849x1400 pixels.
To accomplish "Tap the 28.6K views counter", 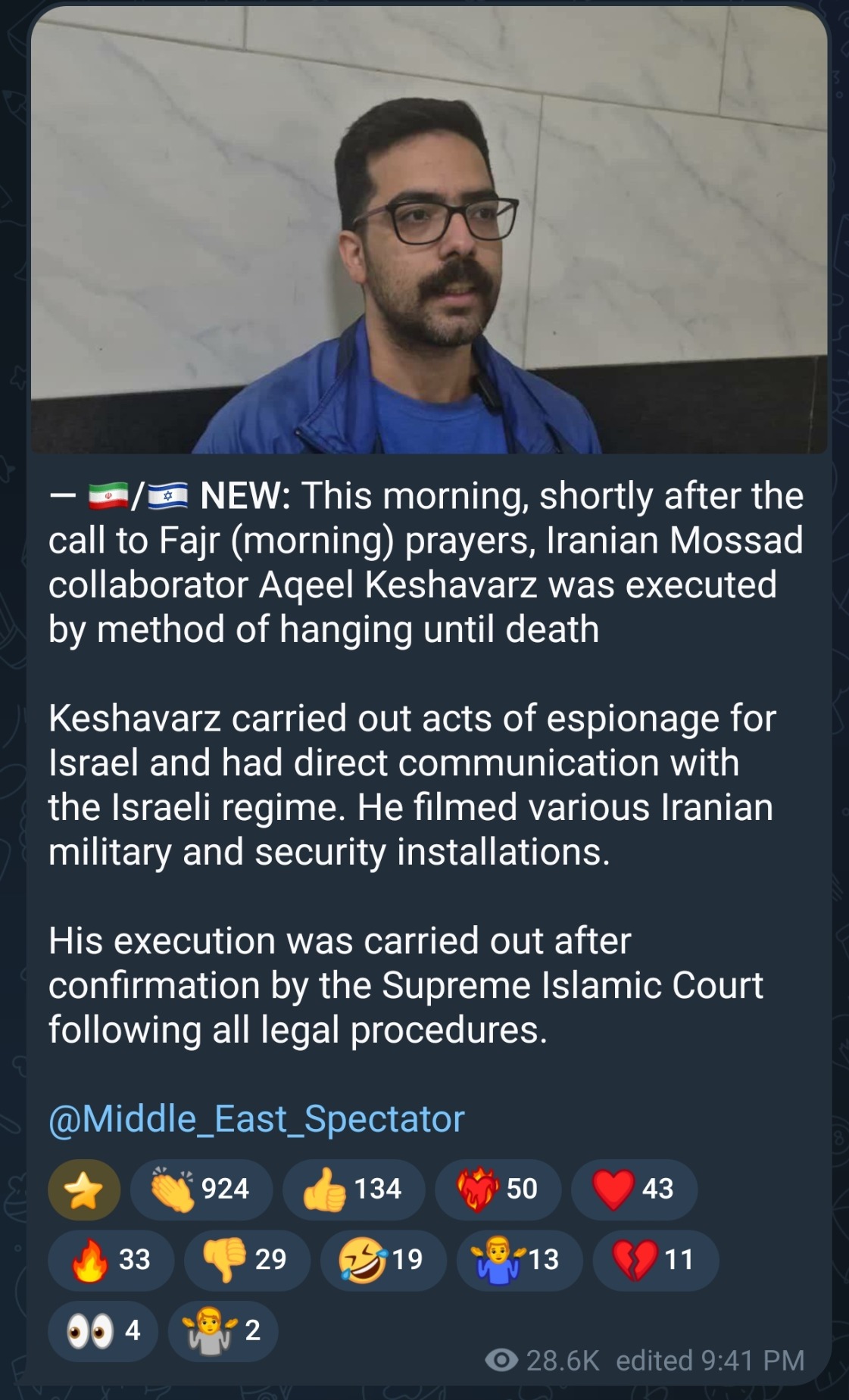I will click(563, 1361).
